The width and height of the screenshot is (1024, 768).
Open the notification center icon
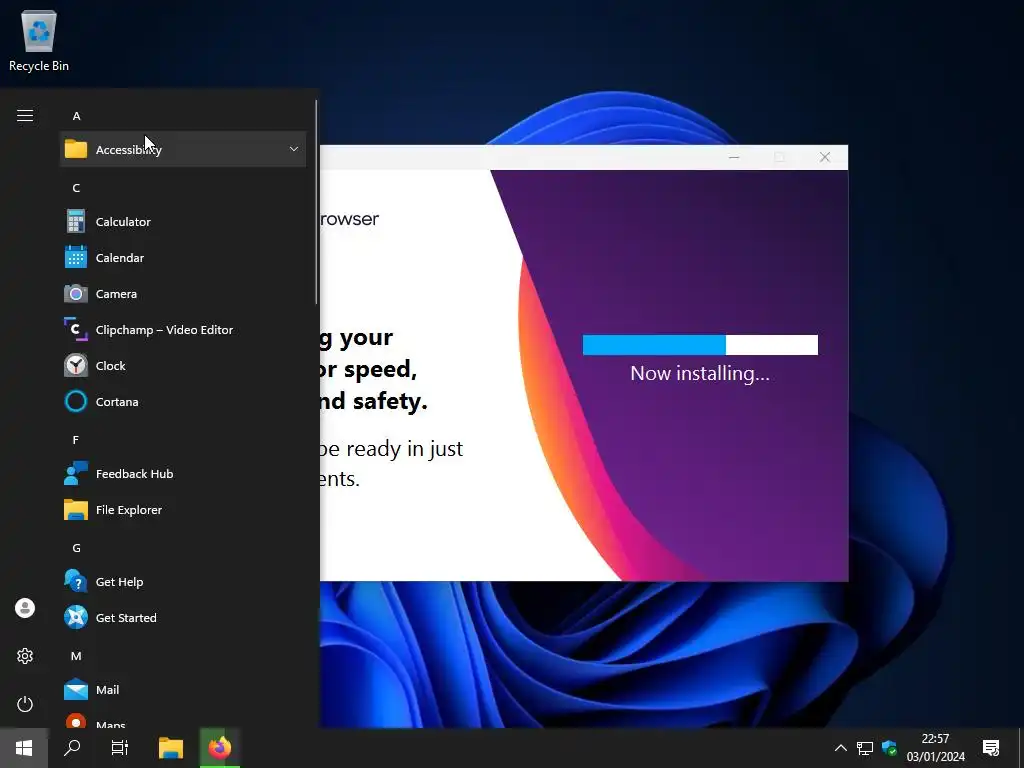point(991,748)
